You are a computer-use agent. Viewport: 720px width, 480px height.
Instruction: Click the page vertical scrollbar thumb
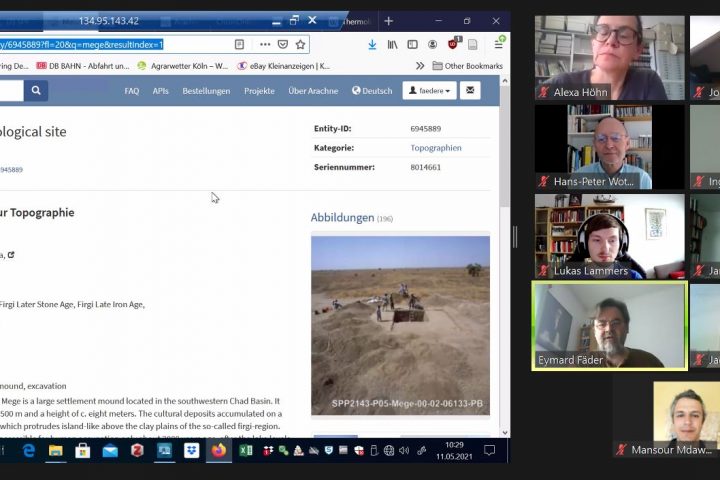tap(505, 147)
